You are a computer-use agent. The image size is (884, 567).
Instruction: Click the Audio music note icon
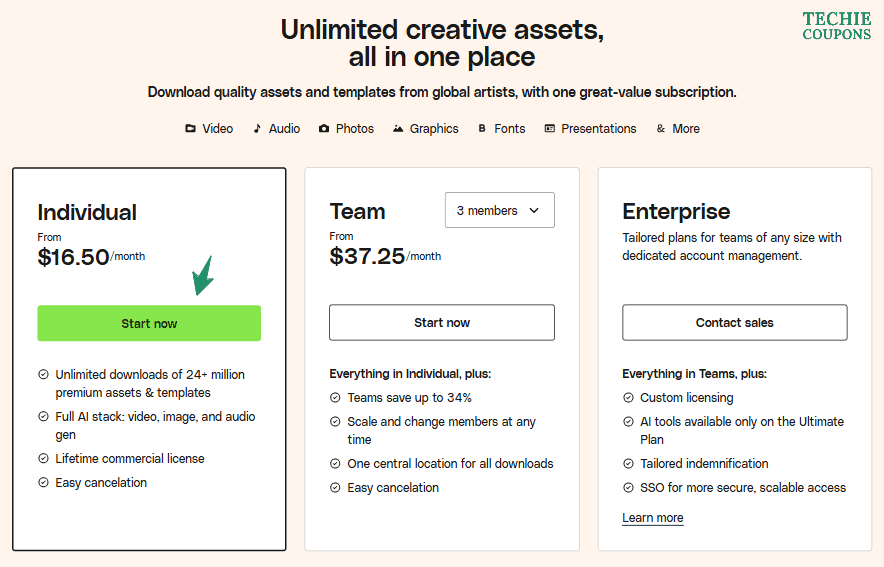[x=257, y=129]
